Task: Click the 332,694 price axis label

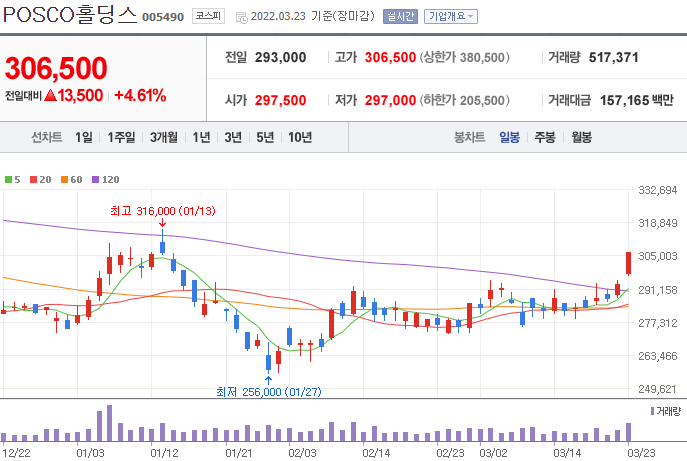Action: tap(658, 190)
